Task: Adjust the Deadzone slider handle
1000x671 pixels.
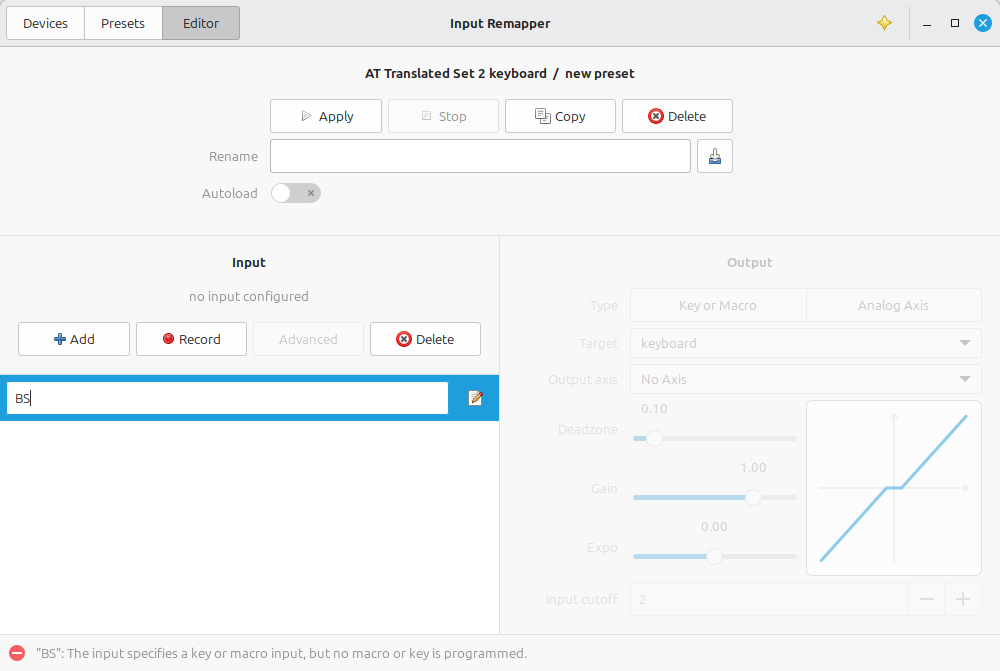Action: pyautogui.click(x=654, y=438)
